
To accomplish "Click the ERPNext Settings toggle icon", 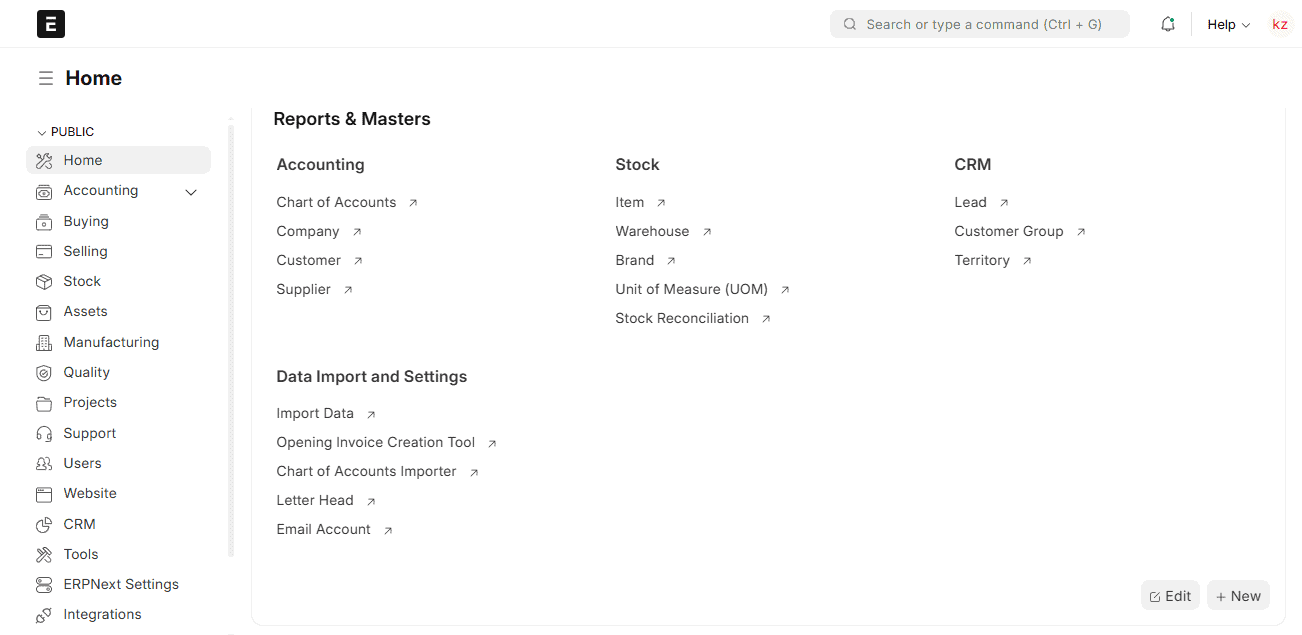I will coord(44,585).
